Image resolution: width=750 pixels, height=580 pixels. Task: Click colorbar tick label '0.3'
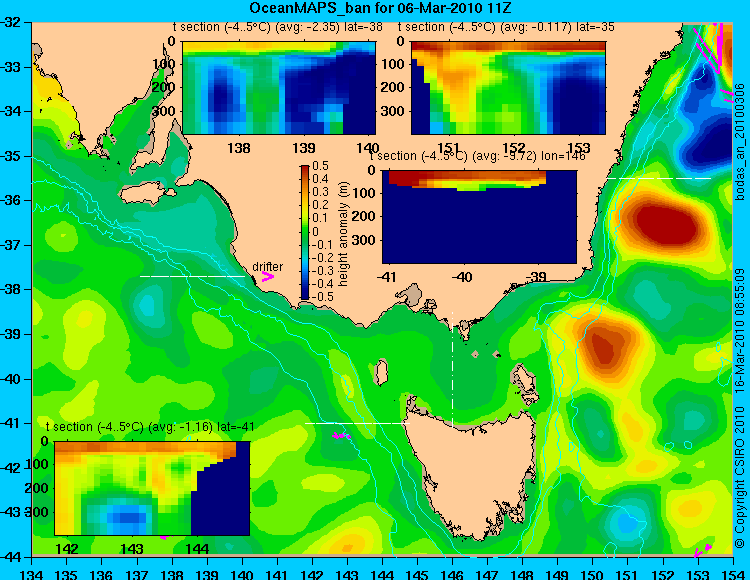[x=320, y=192]
